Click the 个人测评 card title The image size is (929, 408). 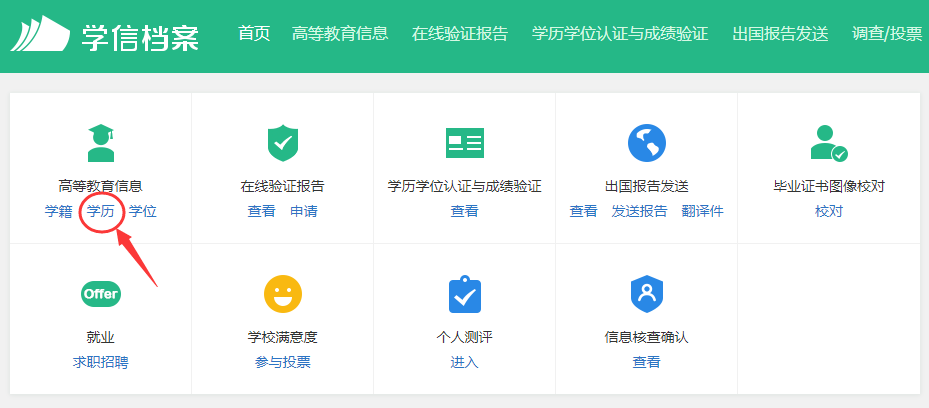(464, 338)
